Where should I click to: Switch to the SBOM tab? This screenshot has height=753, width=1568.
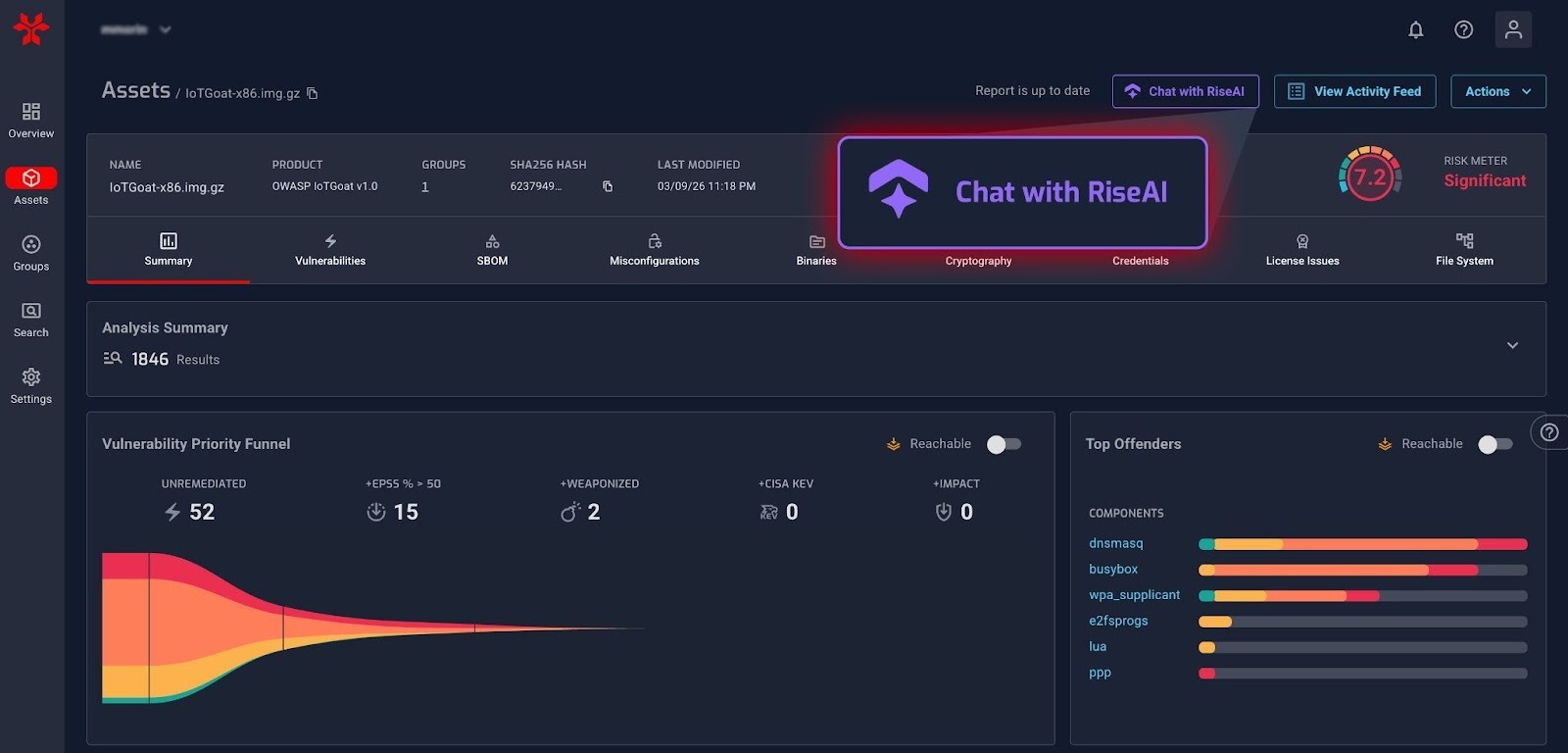tap(492, 250)
